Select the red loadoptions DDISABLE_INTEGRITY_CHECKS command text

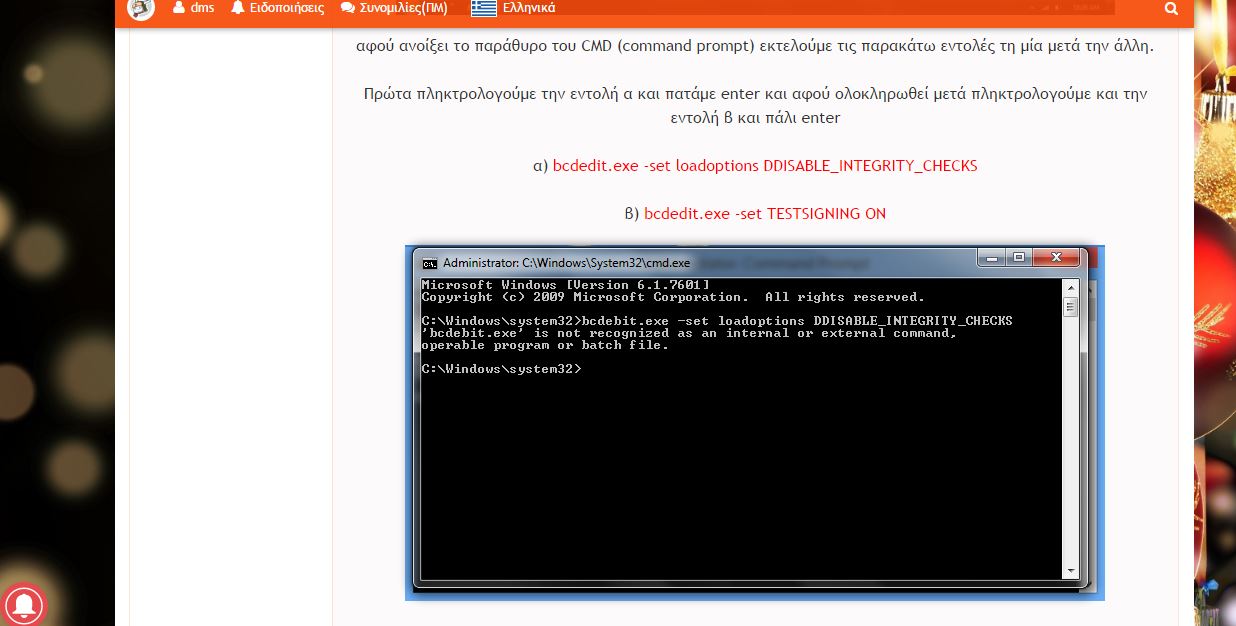click(x=765, y=166)
